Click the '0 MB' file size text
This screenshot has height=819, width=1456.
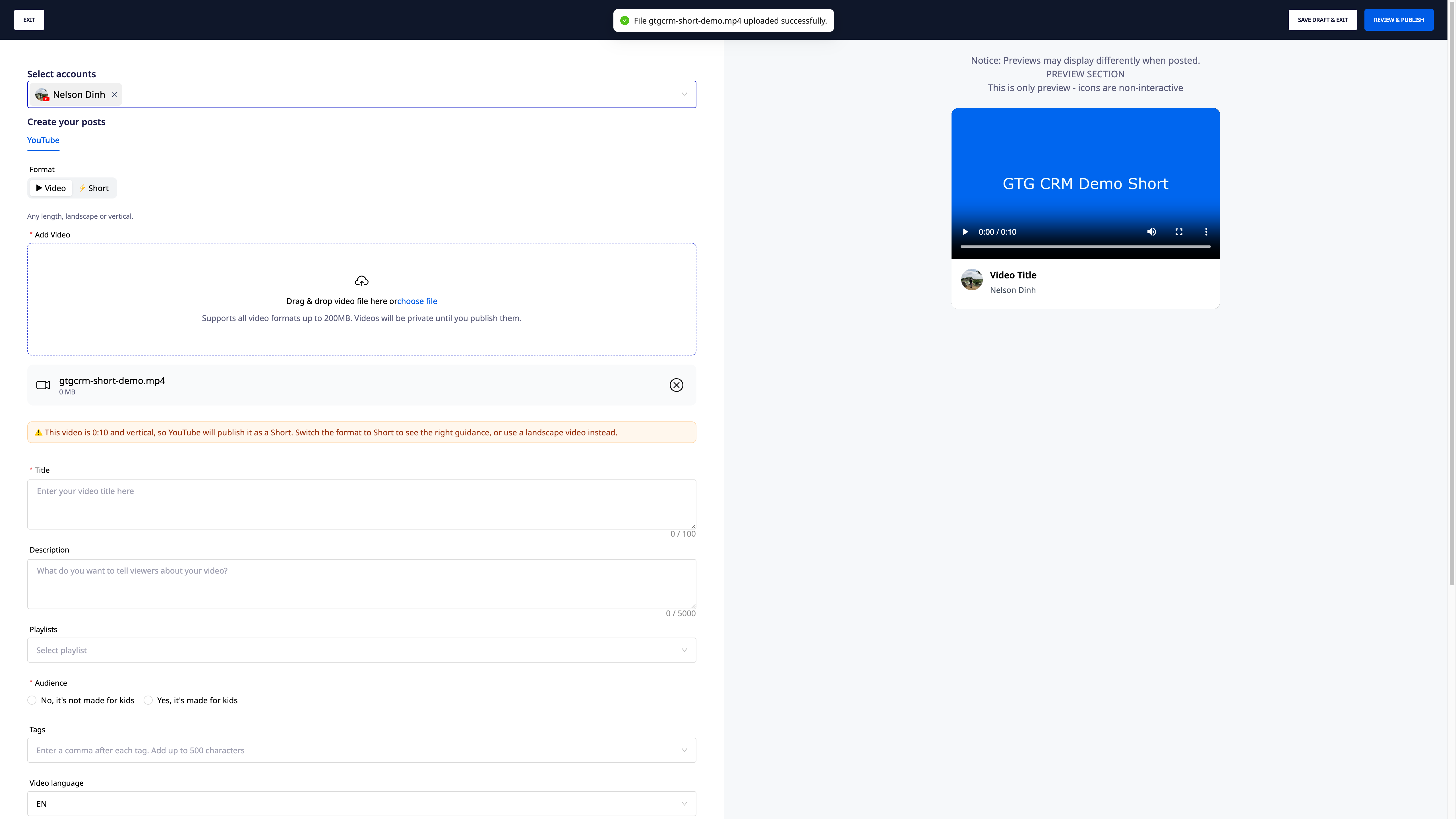[x=67, y=392]
